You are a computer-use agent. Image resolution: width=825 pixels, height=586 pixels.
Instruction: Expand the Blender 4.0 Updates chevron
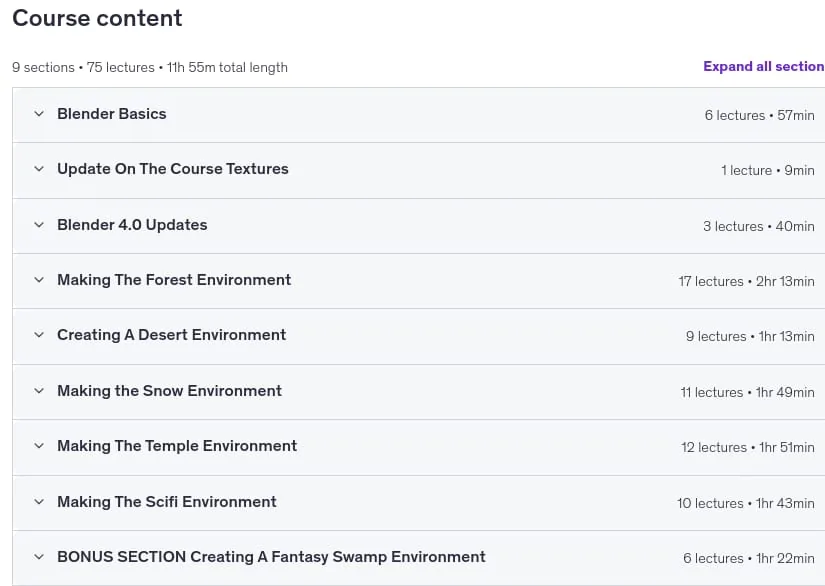coord(39,225)
